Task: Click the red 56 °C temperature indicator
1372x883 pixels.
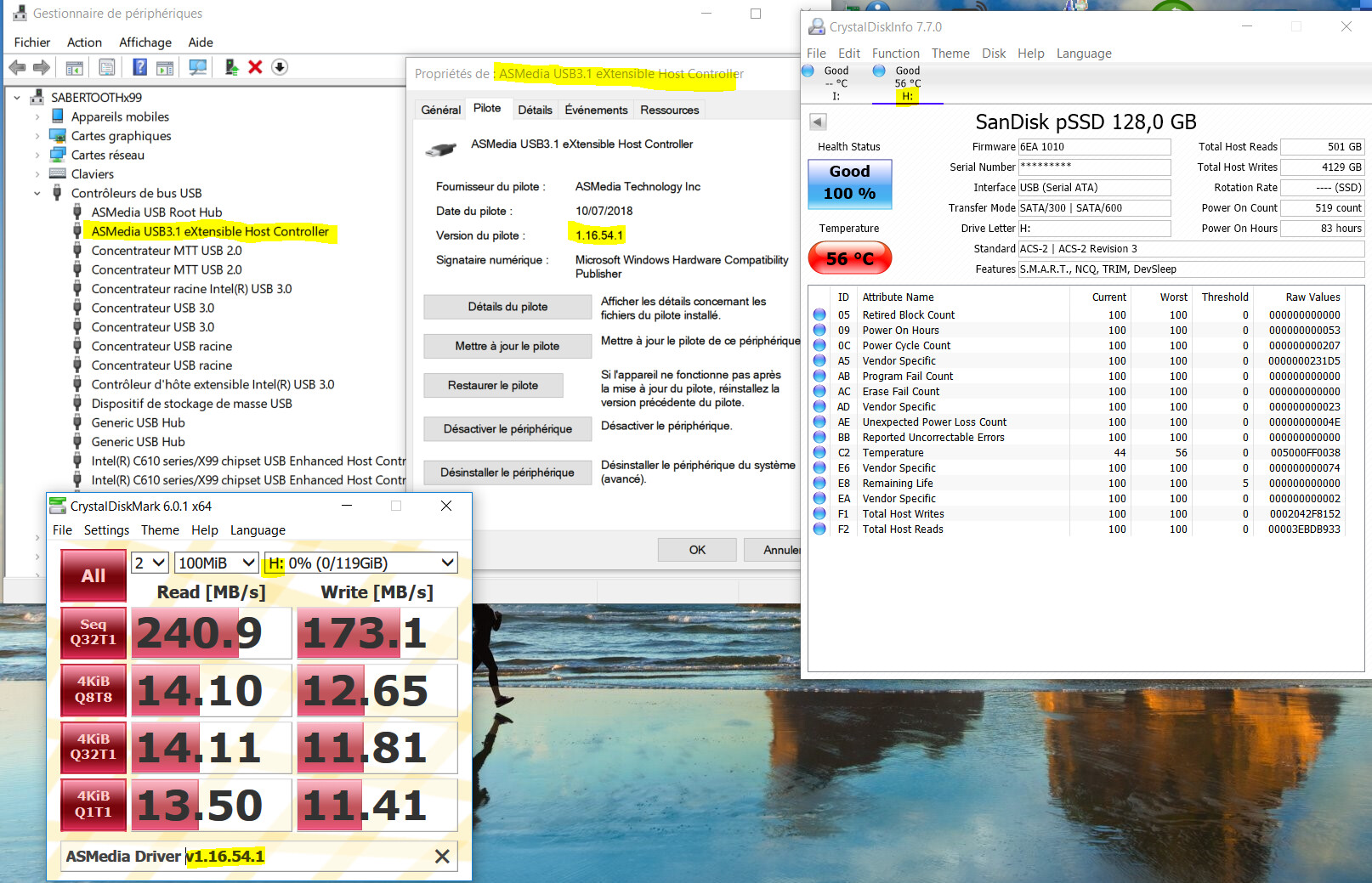Action: pos(849,258)
